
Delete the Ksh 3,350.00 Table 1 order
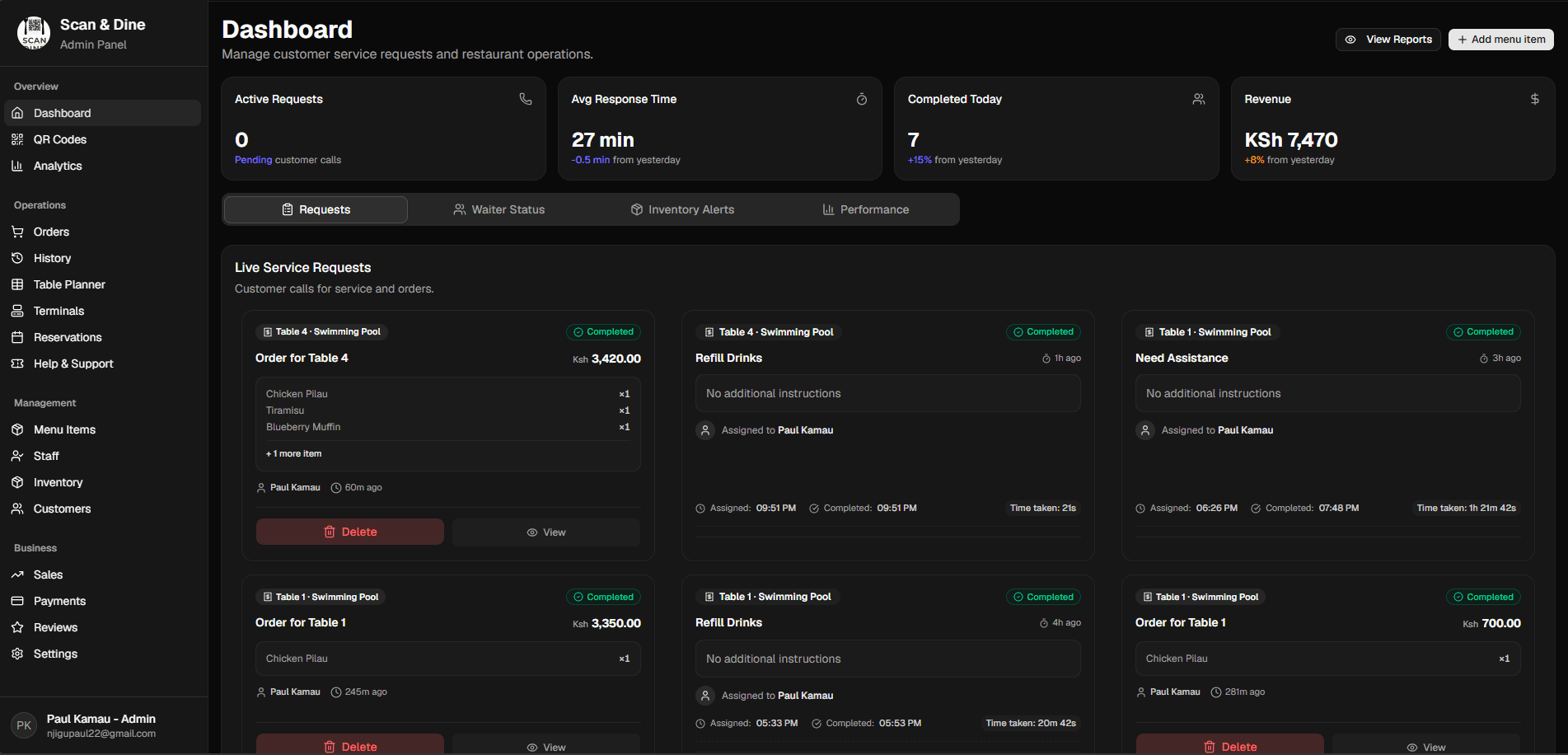(350, 746)
